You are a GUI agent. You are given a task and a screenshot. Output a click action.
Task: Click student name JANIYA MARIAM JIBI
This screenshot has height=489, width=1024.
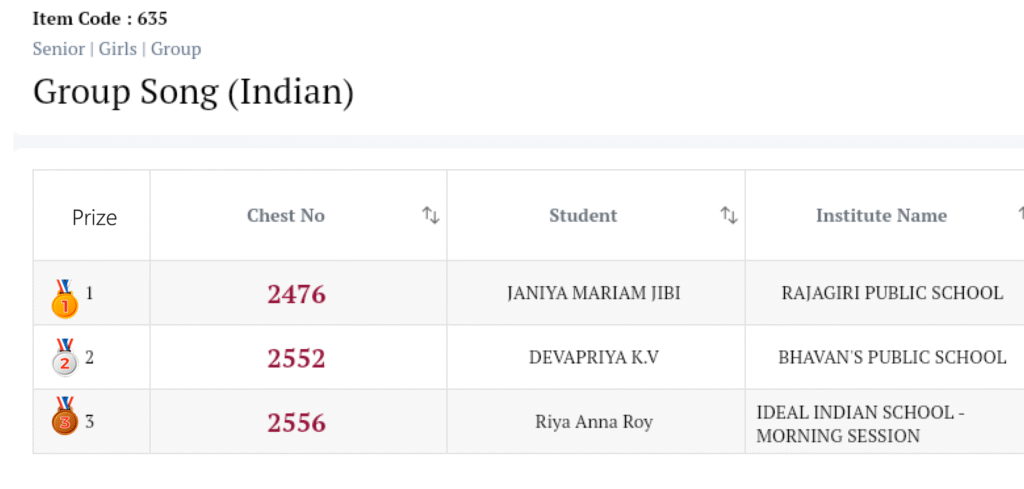[594, 293]
